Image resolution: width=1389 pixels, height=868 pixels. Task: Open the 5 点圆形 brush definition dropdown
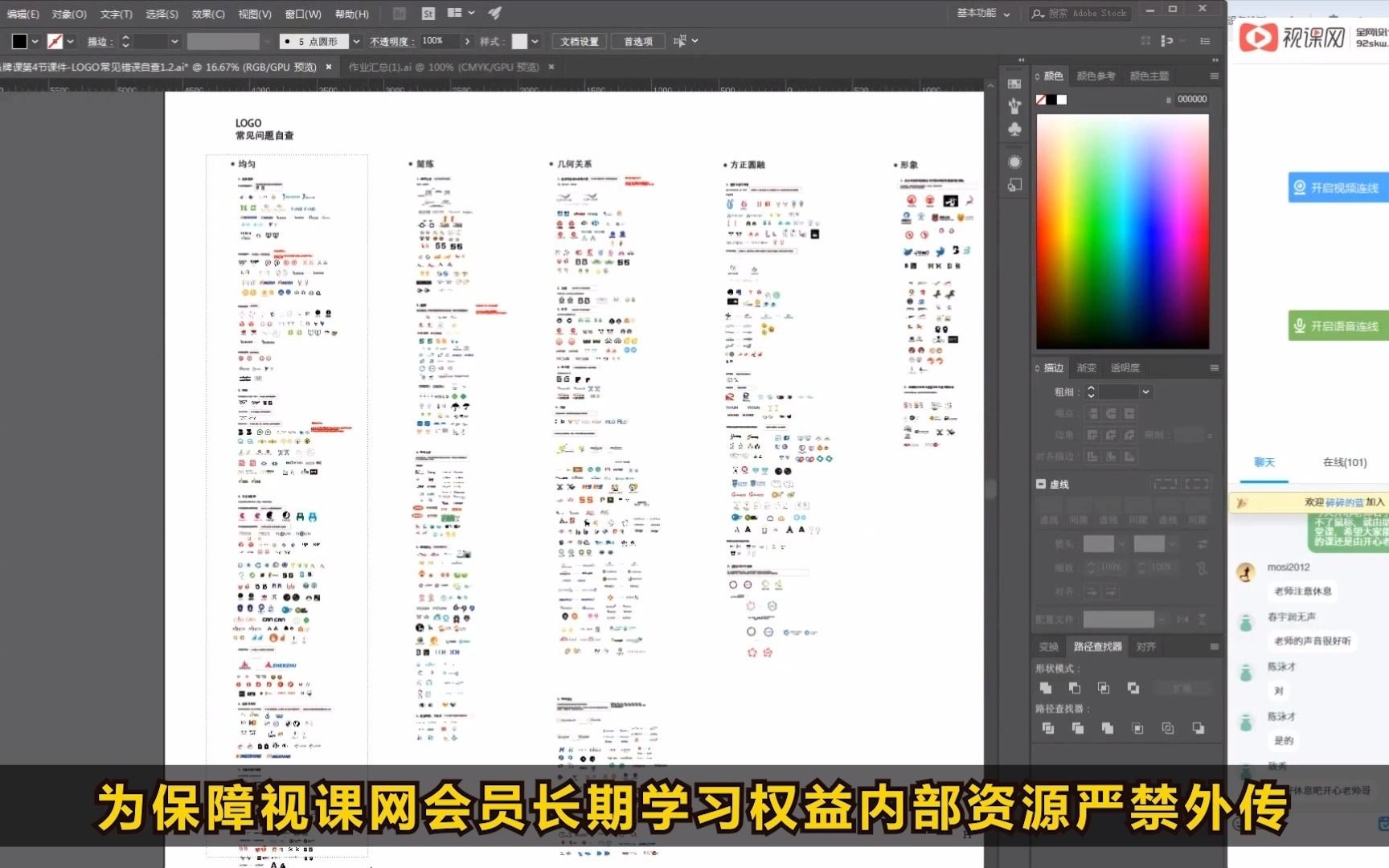(x=356, y=41)
